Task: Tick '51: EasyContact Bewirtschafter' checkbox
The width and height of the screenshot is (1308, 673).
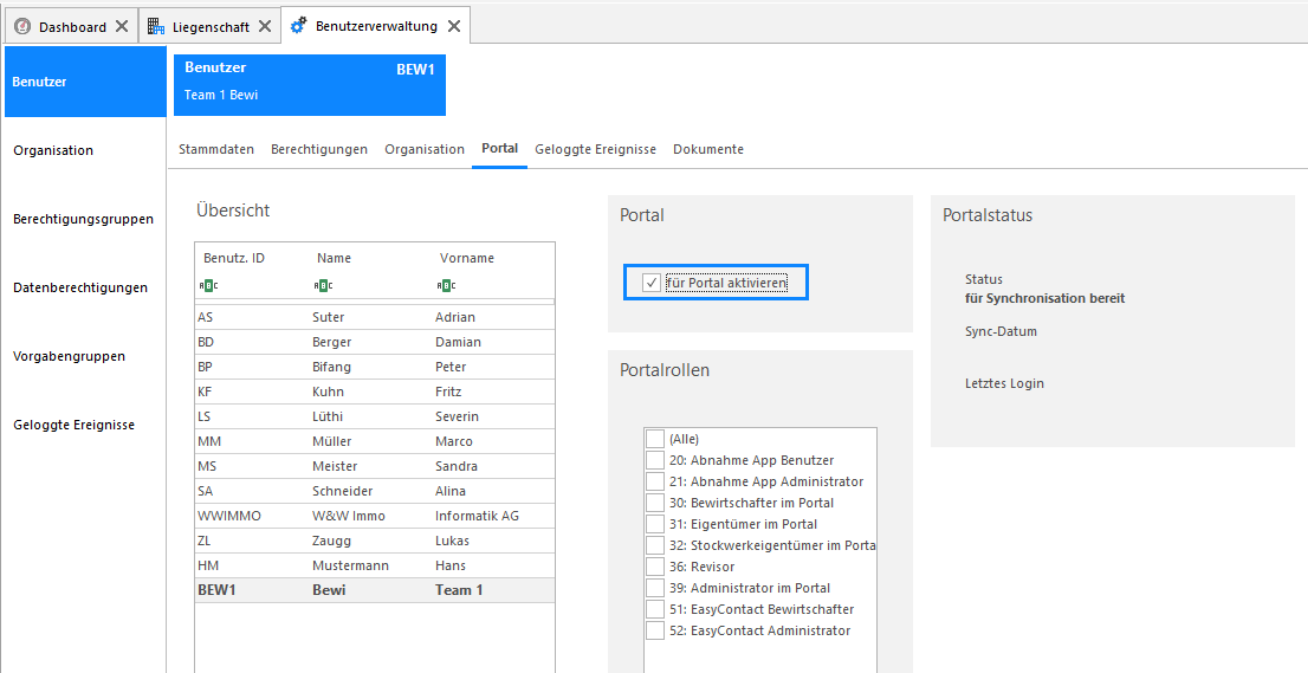Action: 655,609
